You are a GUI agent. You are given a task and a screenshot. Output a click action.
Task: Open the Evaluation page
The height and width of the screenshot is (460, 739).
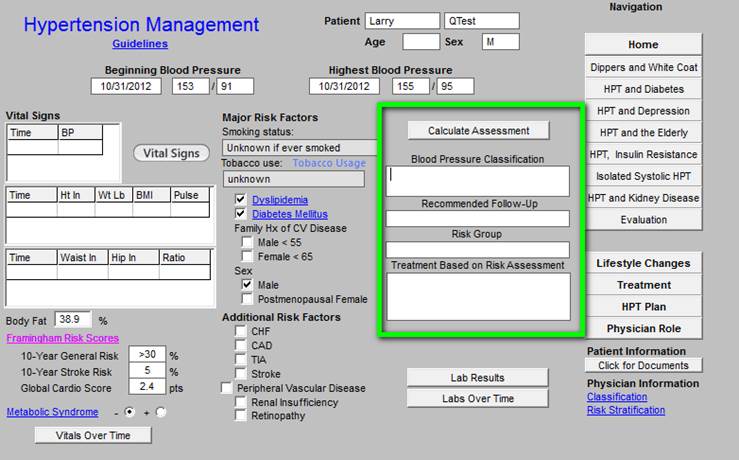click(643, 219)
